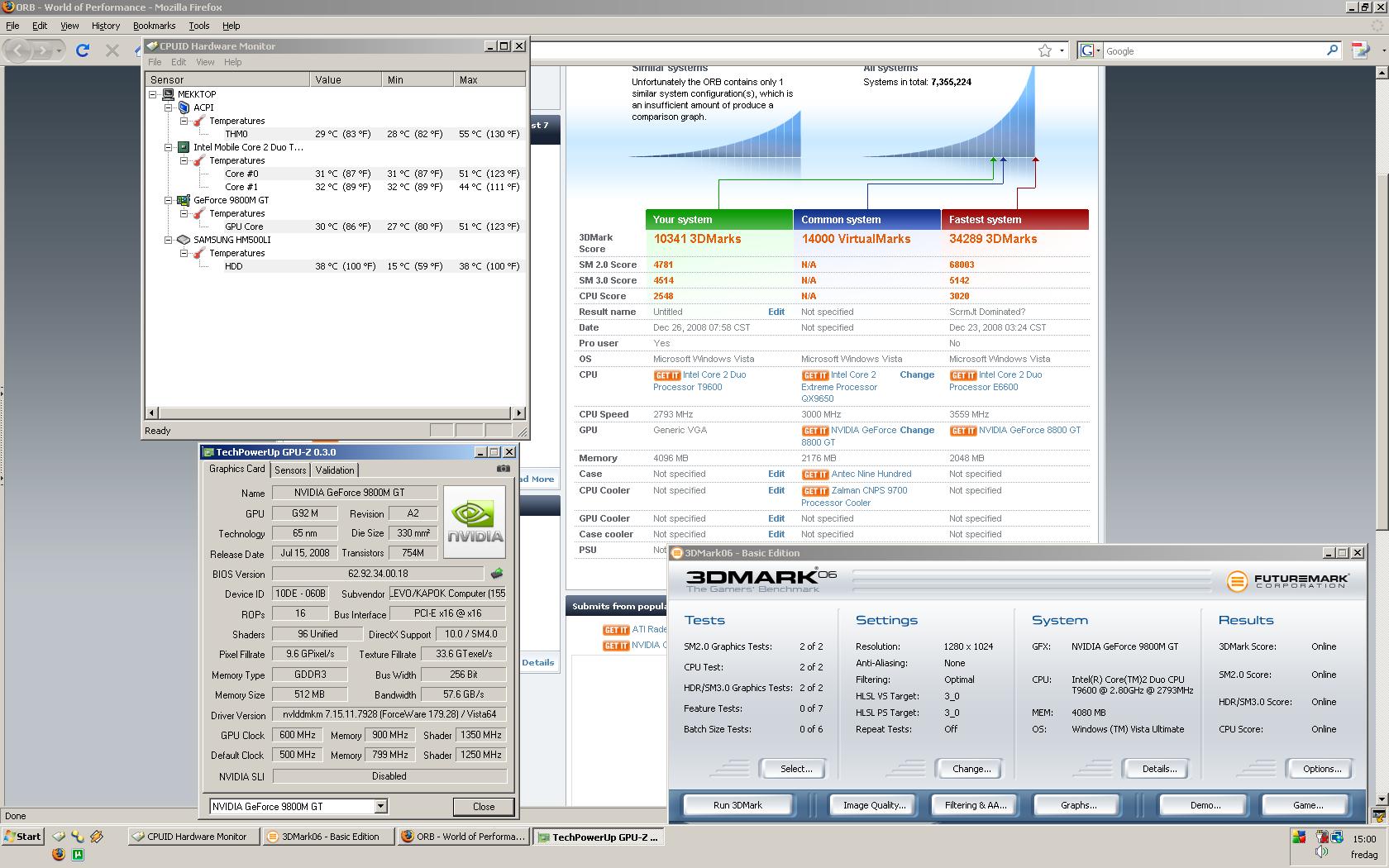1389x868 pixels.
Task: Click the Options... button in Results
Action: [1321, 769]
